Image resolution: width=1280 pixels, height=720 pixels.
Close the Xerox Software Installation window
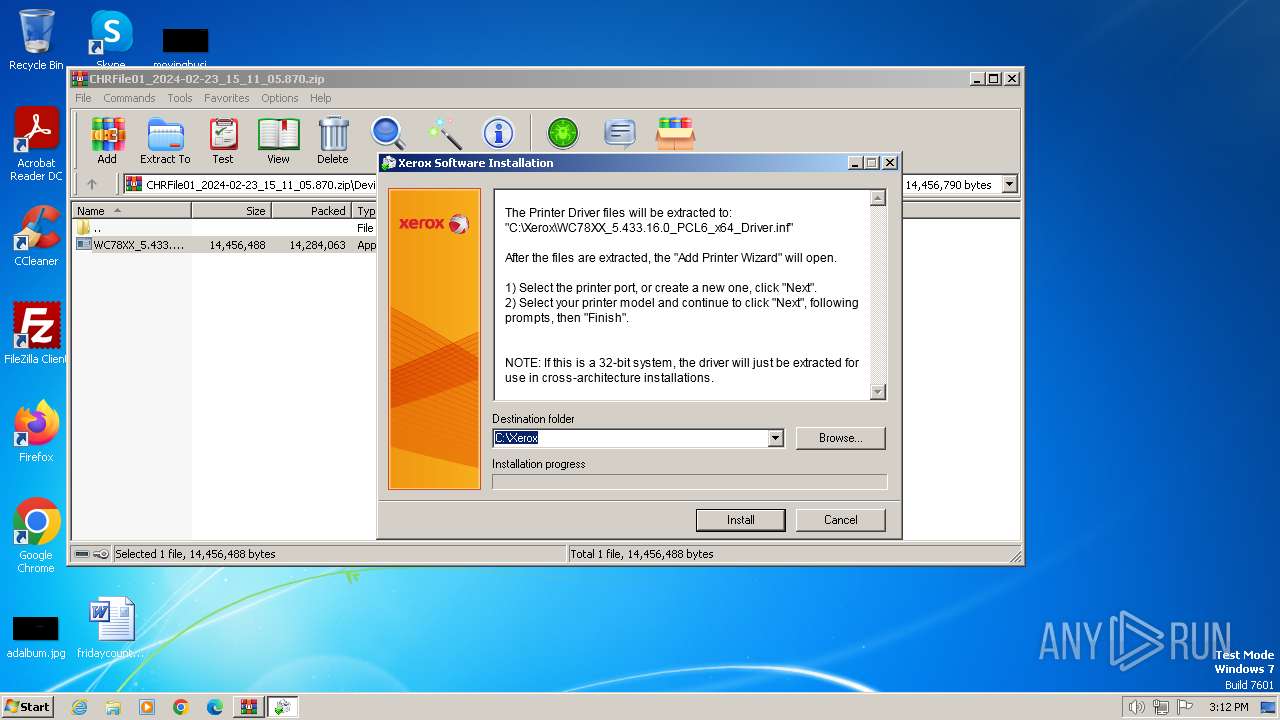(x=889, y=163)
